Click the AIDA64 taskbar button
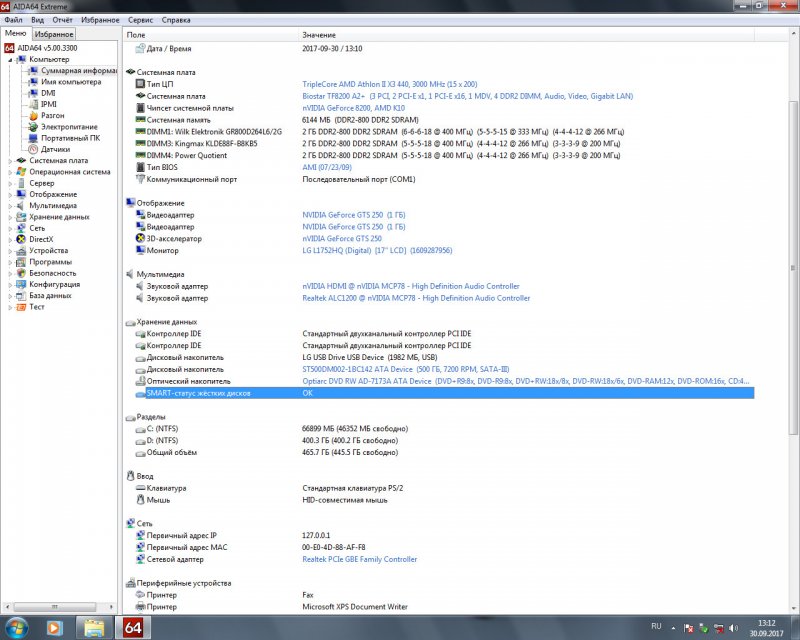The height and width of the screenshot is (640, 800). 132,628
